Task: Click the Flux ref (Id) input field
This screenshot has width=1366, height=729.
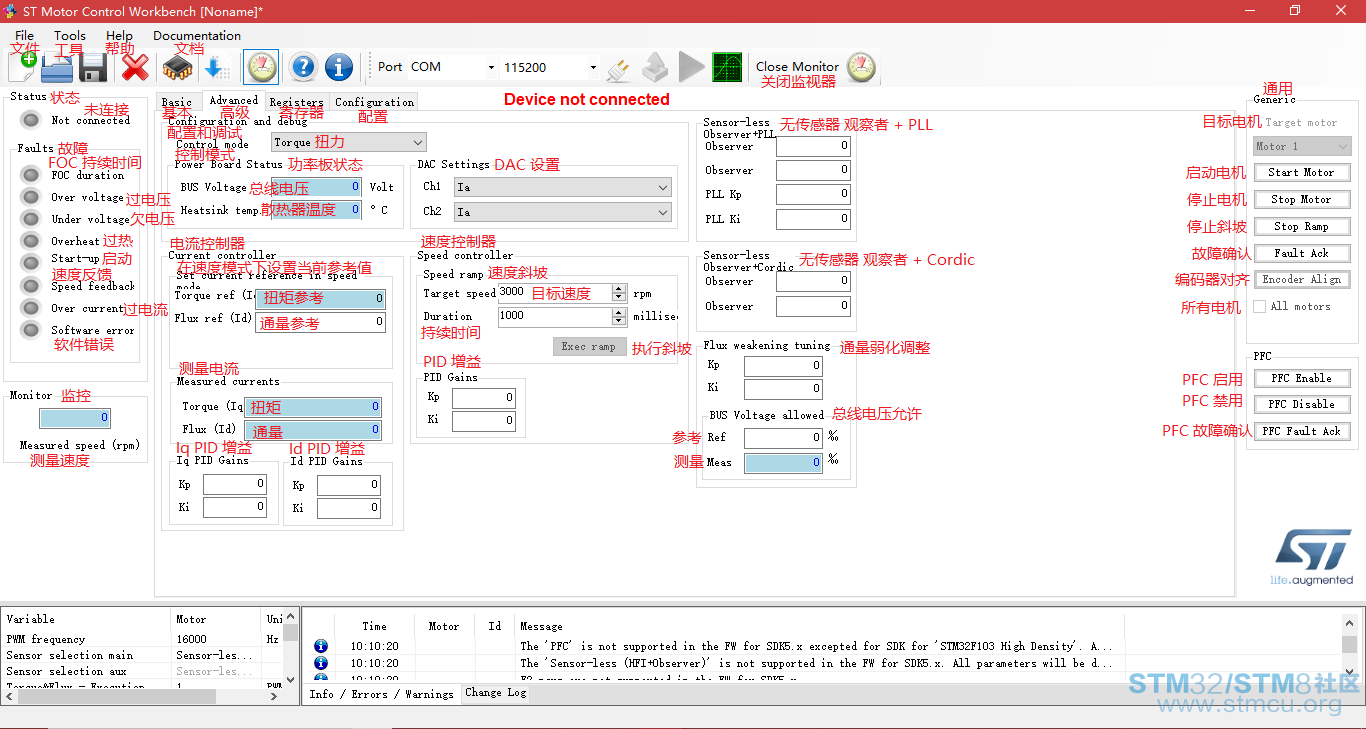Action: (320, 322)
